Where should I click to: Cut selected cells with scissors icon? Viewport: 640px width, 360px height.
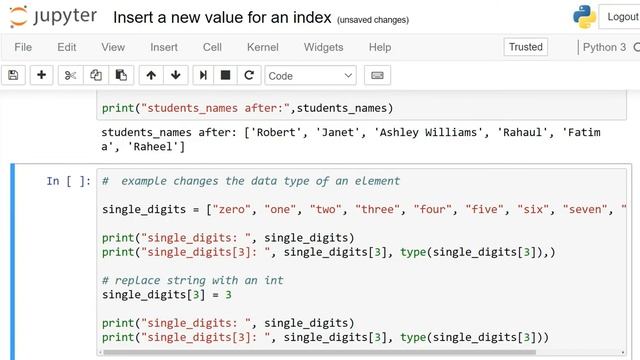(x=71, y=75)
